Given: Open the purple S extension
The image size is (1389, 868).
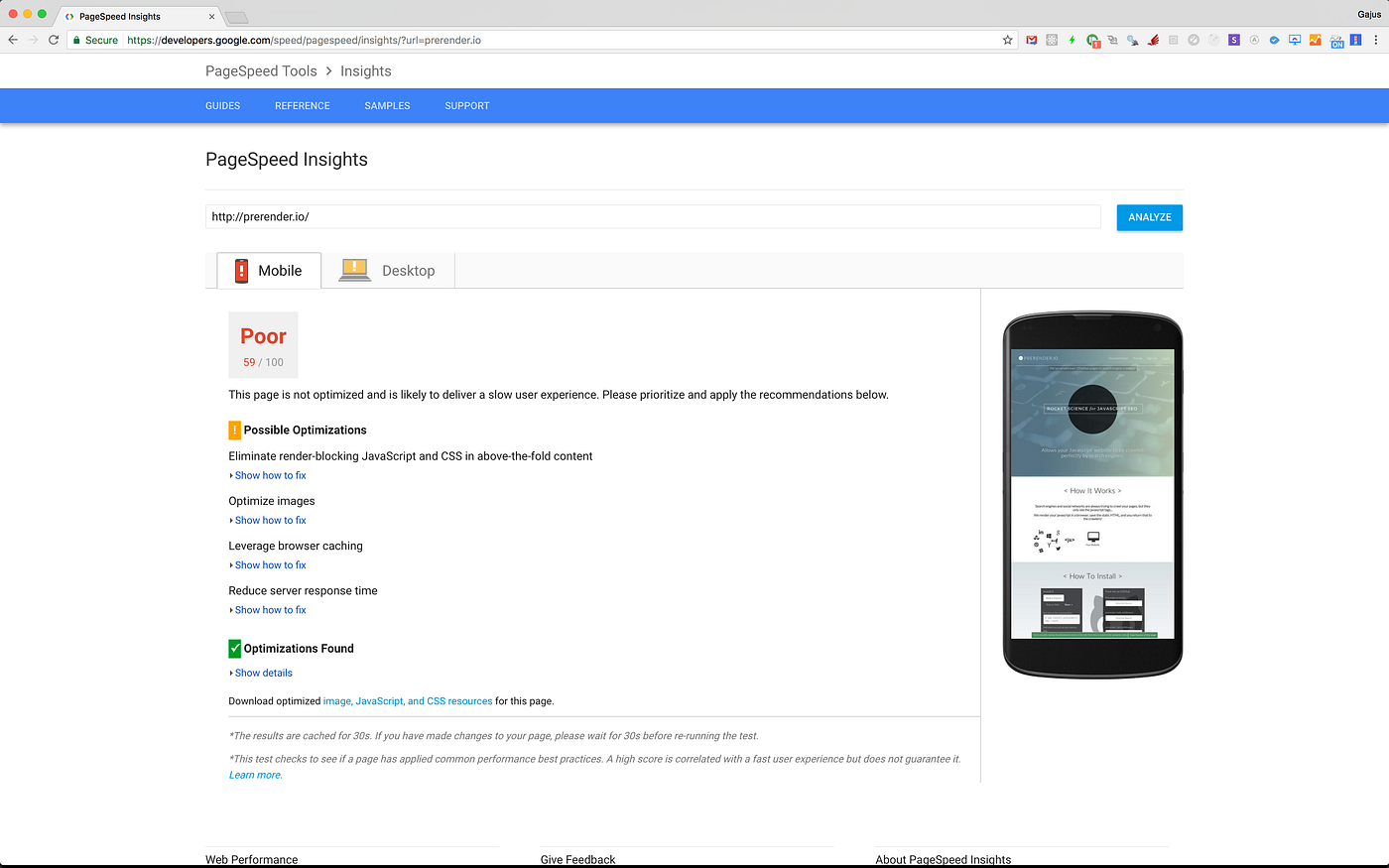Looking at the screenshot, I should point(1233,40).
